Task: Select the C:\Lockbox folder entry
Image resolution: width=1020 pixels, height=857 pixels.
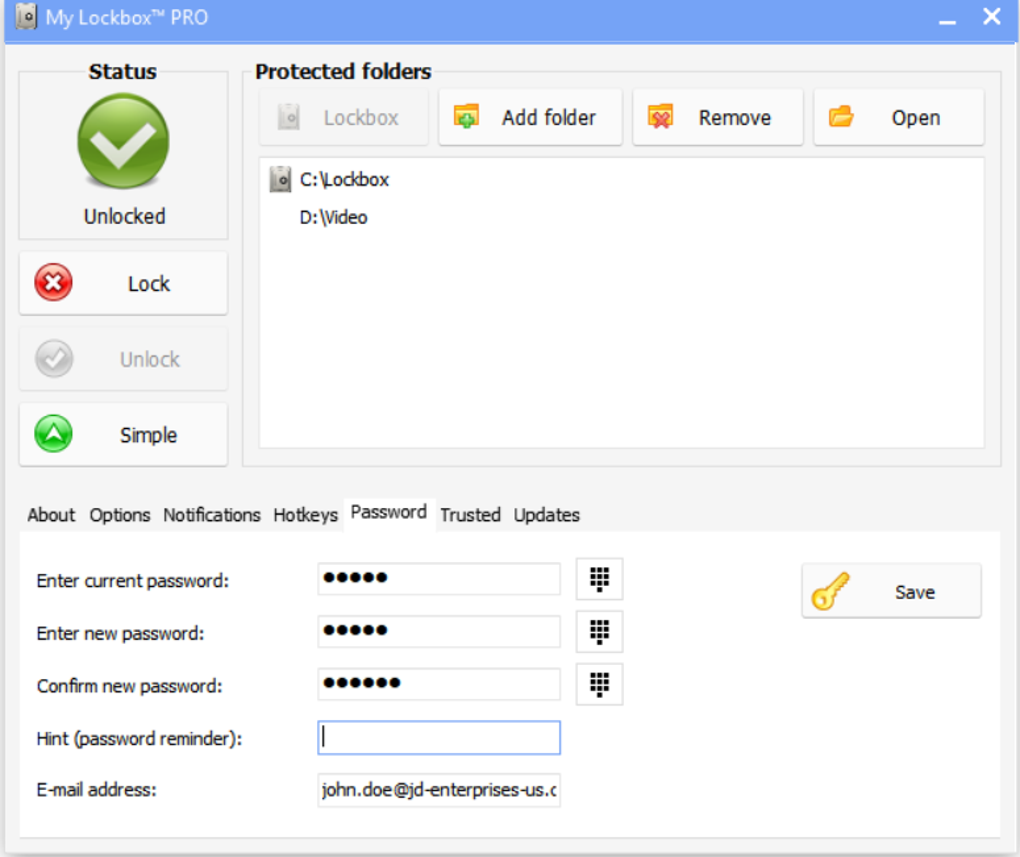Action: (x=344, y=180)
